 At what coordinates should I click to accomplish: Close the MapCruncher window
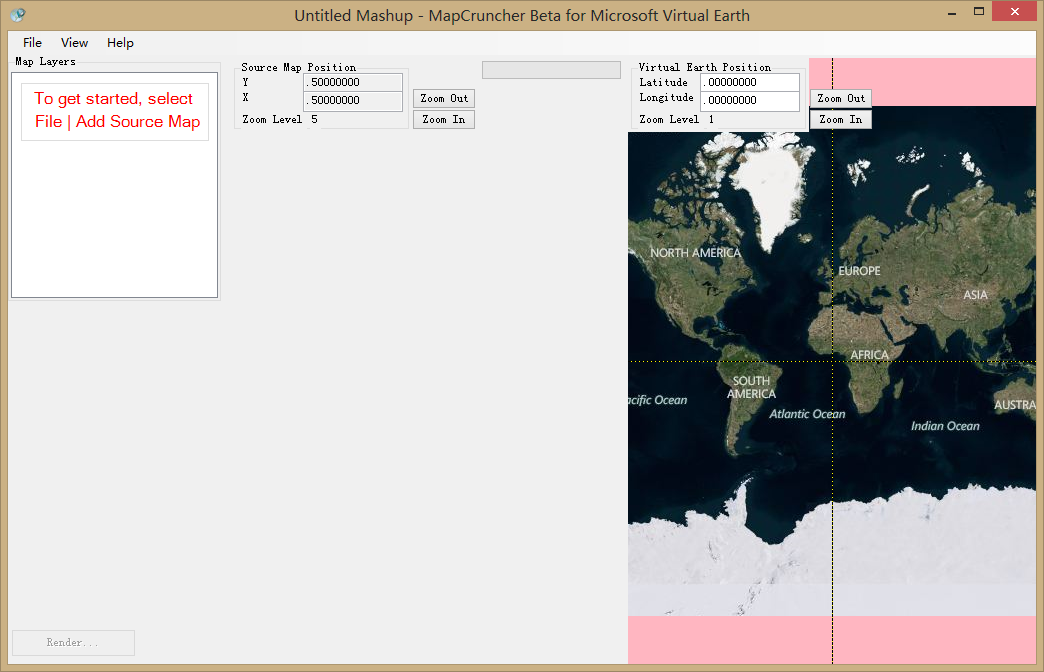[1015, 12]
